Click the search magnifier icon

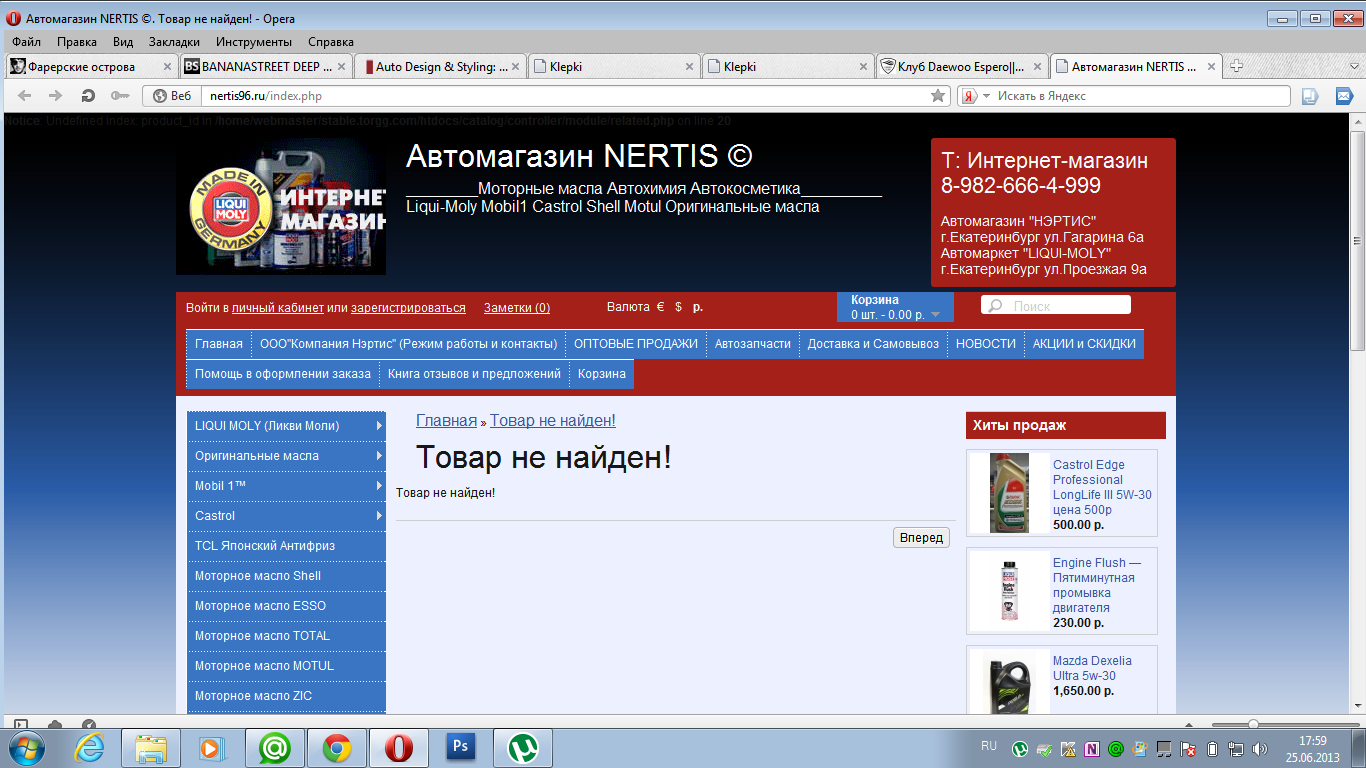tap(996, 306)
